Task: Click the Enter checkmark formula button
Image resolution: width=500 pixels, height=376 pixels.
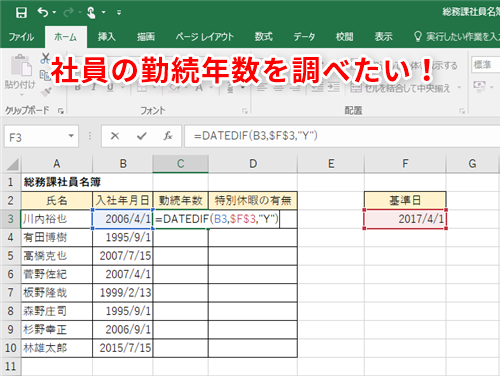Action: coord(142,136)
